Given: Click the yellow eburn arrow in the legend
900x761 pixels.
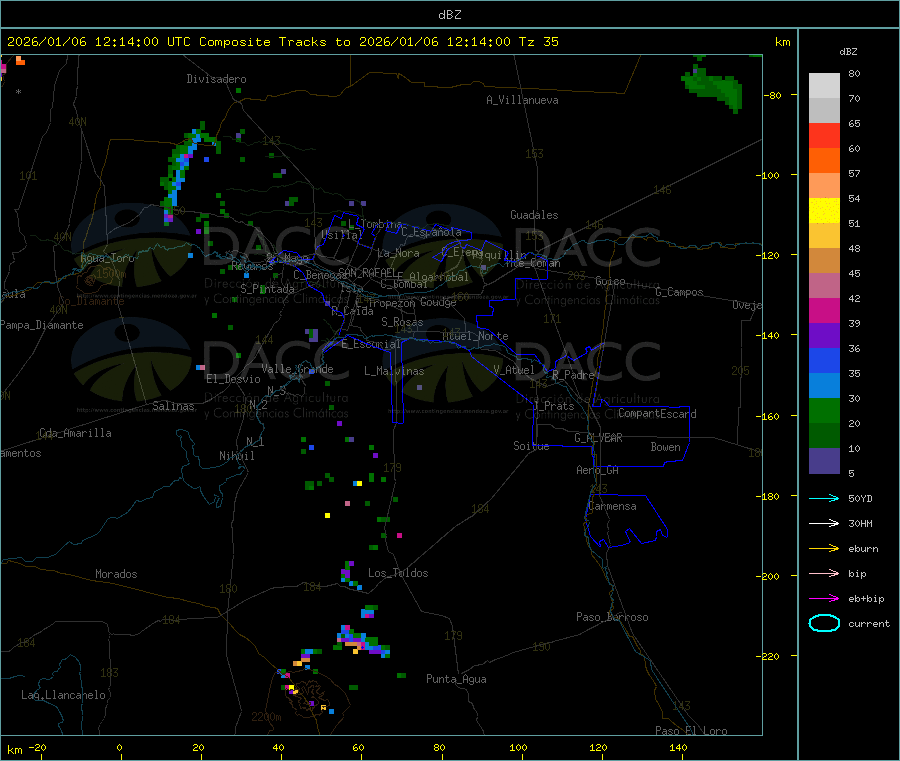Looking at the screenshot, I should 824,549.
